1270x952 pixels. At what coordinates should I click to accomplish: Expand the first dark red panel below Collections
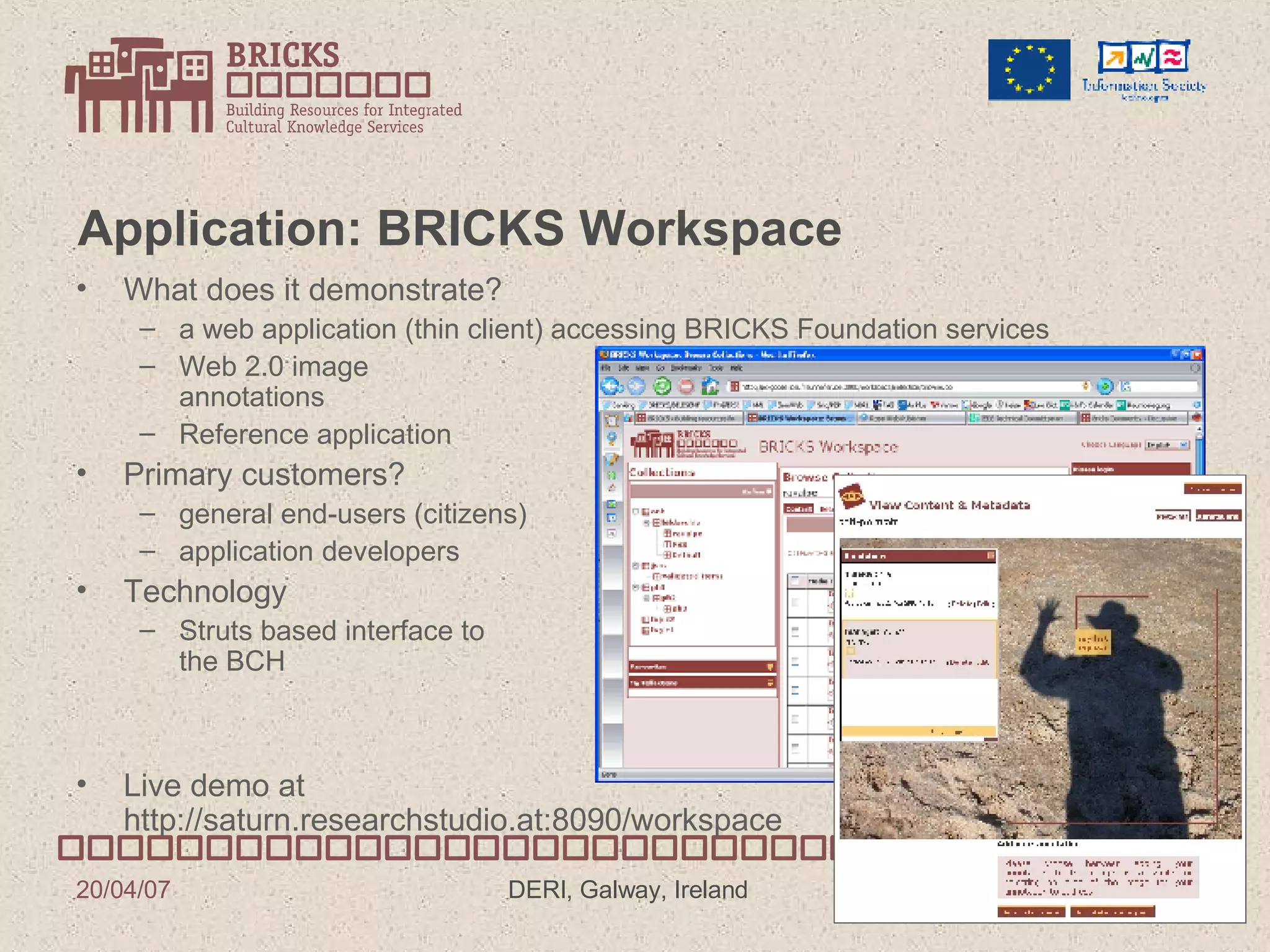[x=702, y=667]
